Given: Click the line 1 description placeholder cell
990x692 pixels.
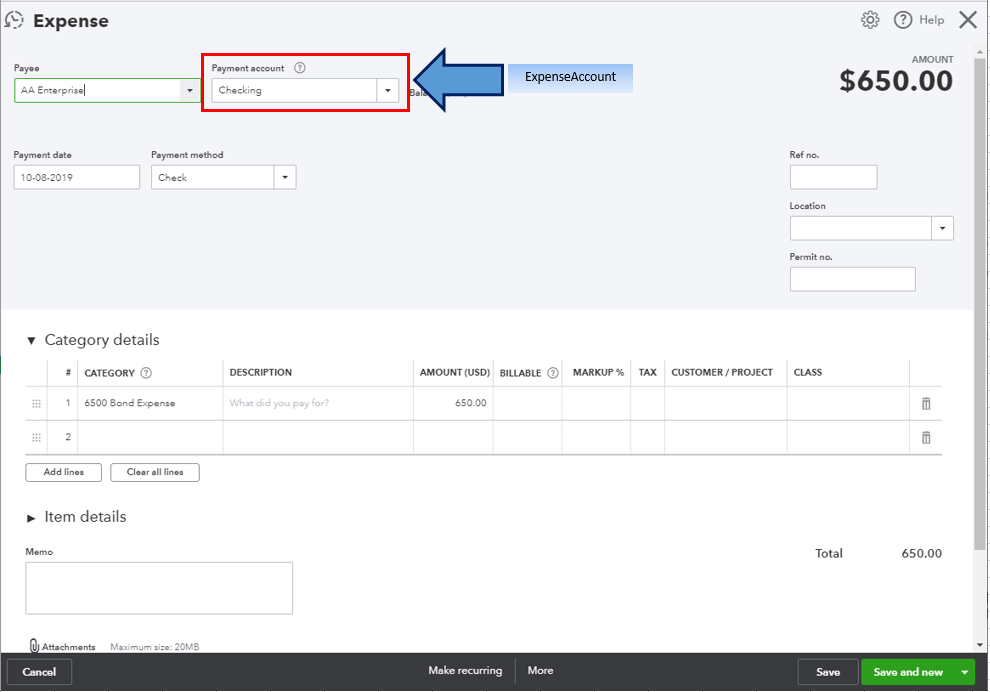Looking at the screenshot, I should click(318, 403).
